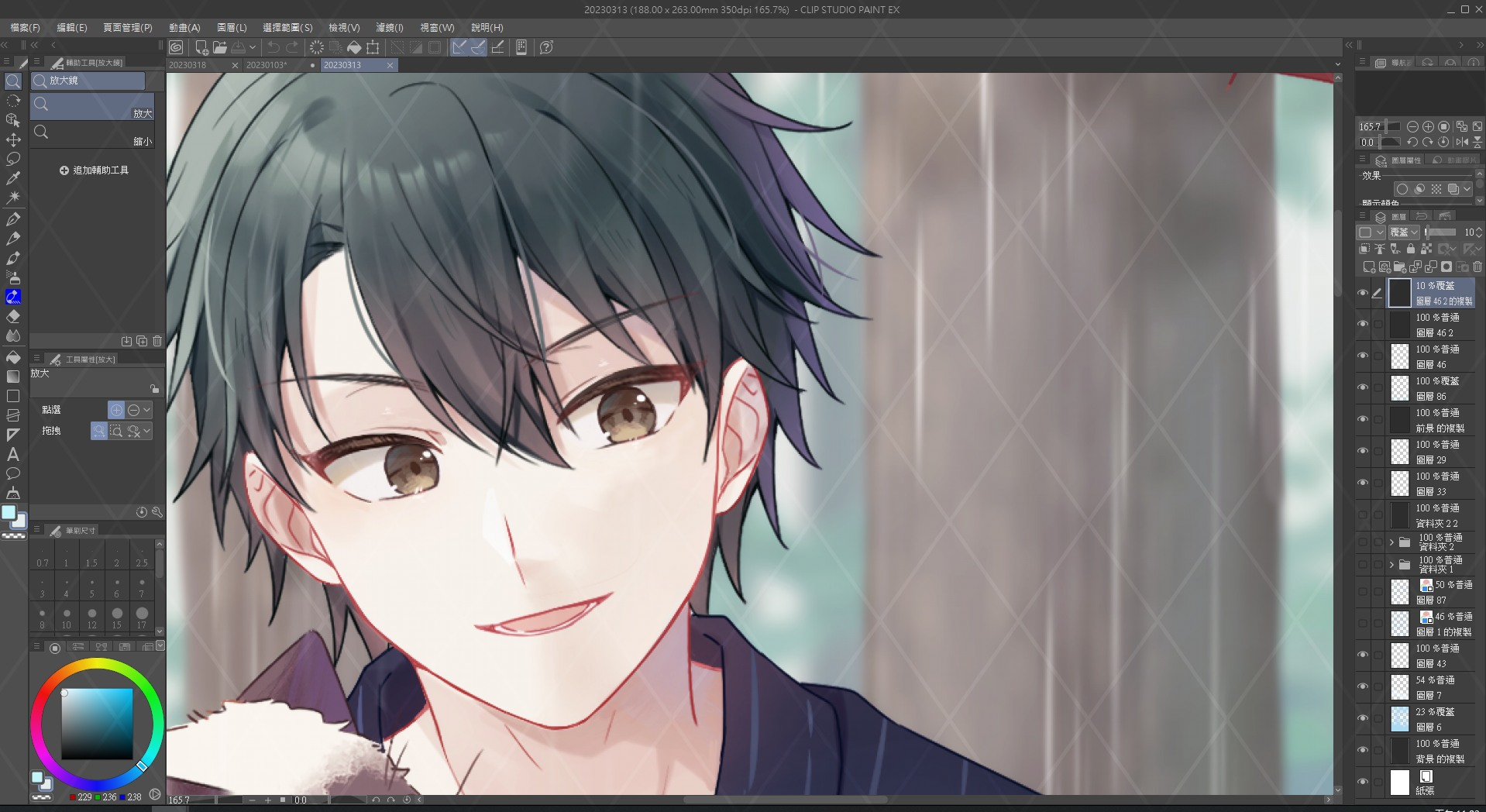The height and width of the screenshot is (812, 1486).
Task: Hide layer 圖層 86 via eye icon
Action: click(x=1363, y=388)
